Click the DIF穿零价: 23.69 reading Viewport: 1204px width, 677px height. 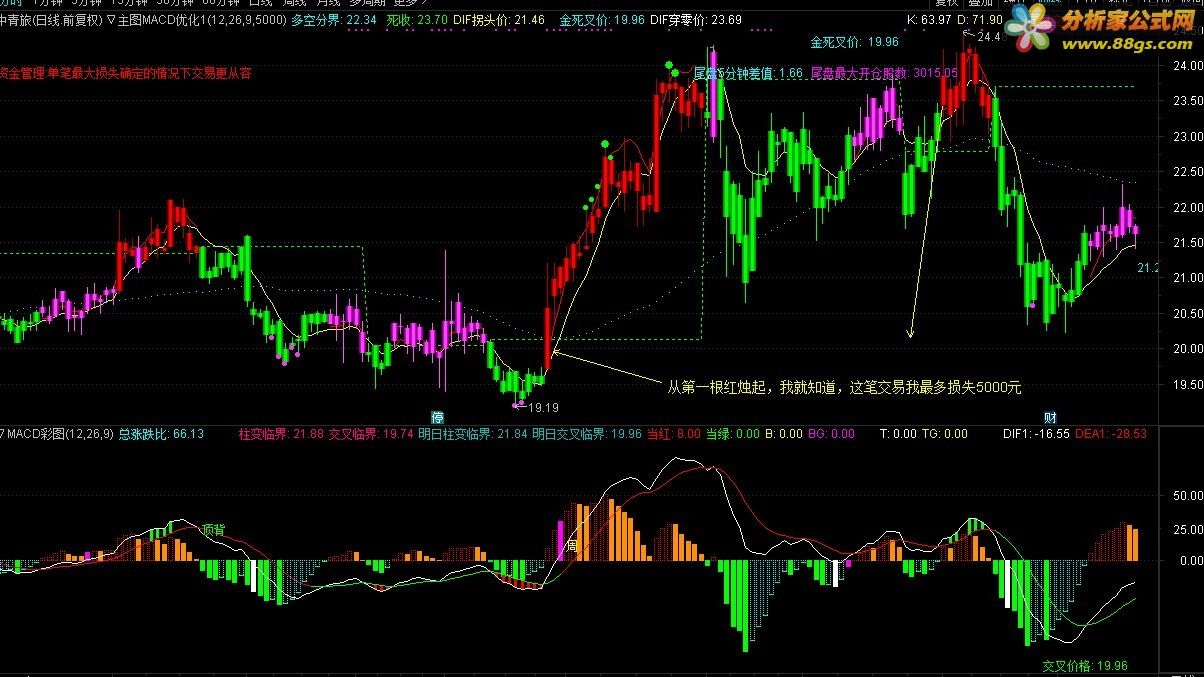click(696, 20)
